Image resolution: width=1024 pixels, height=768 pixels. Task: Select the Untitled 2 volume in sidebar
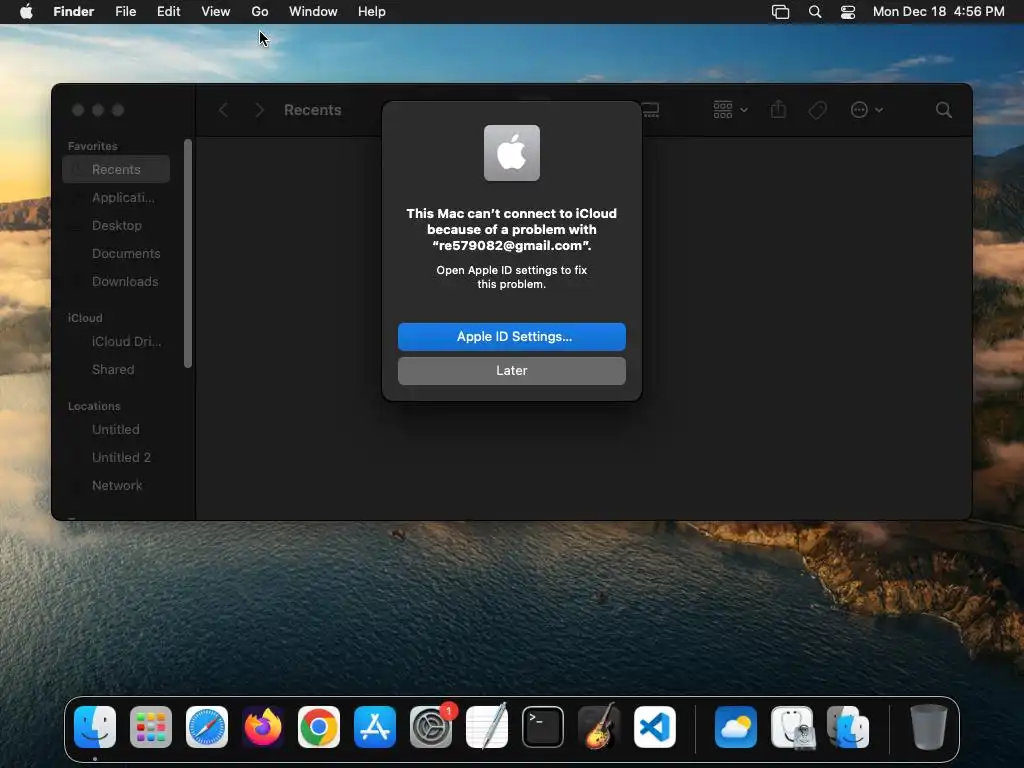pos(116,458)
